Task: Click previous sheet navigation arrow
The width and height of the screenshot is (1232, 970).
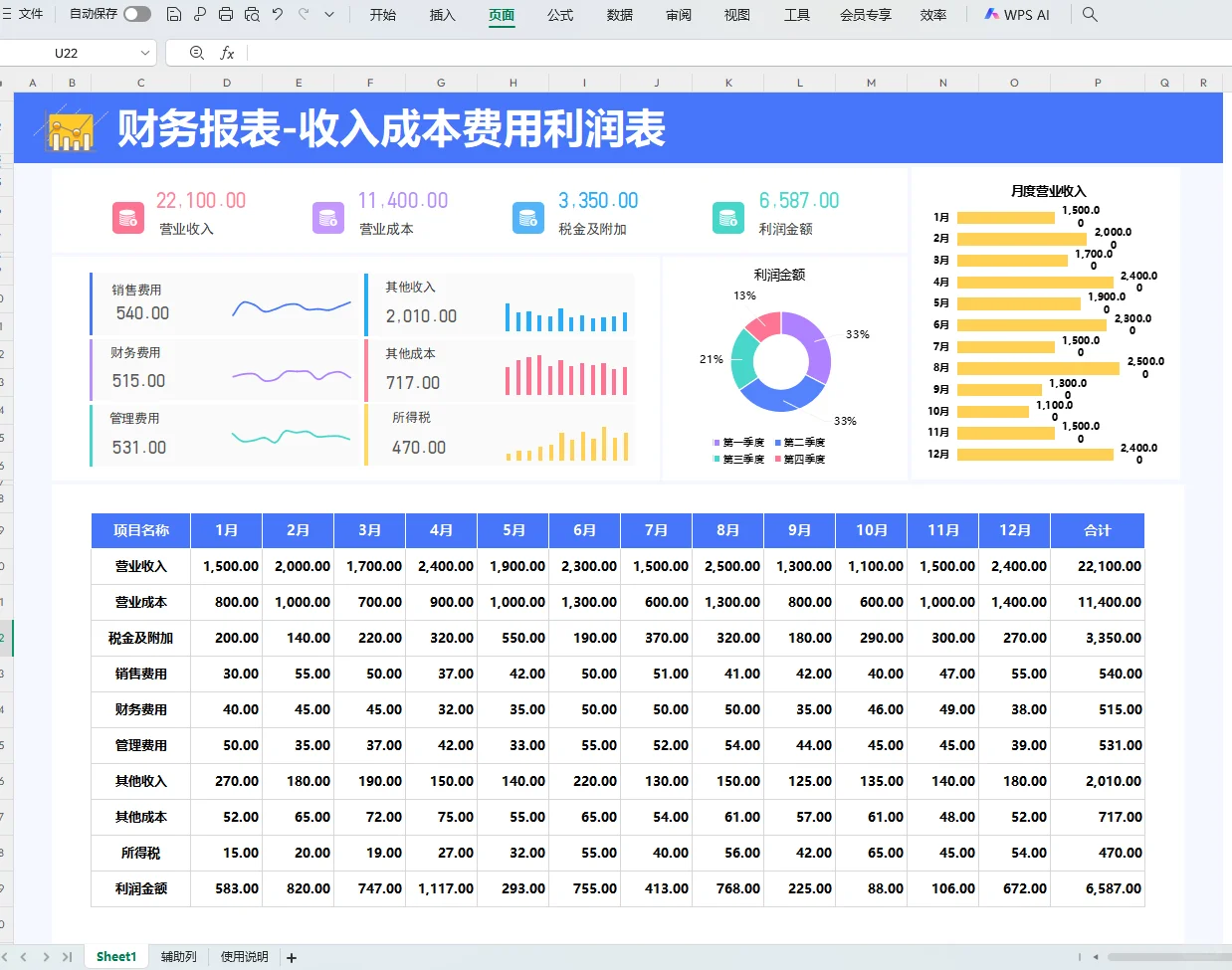Action: pos(25,957)
